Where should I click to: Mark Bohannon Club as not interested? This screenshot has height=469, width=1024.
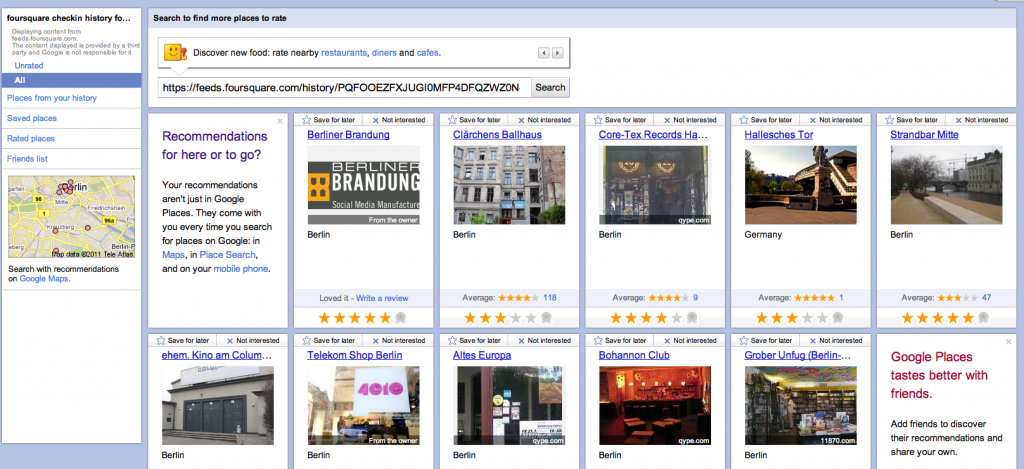(x=690, y=340)
